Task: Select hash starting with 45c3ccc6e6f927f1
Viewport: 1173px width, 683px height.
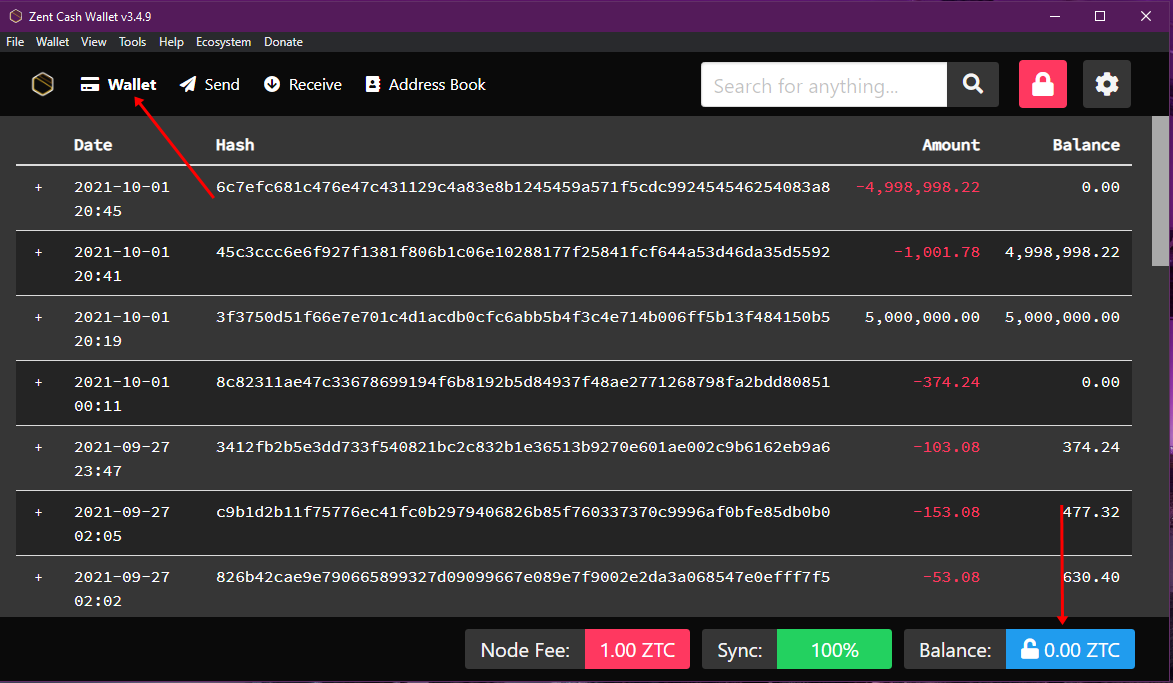Action: (x=523, y=252)
